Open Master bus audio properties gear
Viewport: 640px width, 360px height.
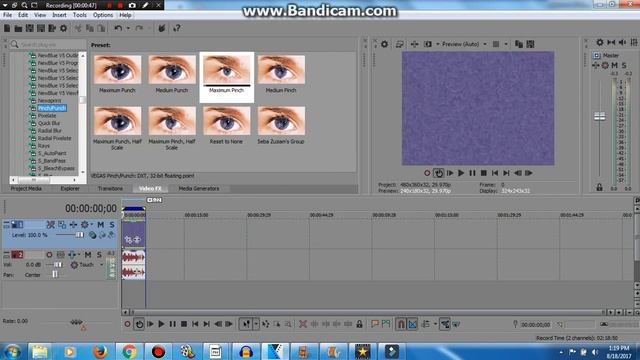tap(600, 42)
